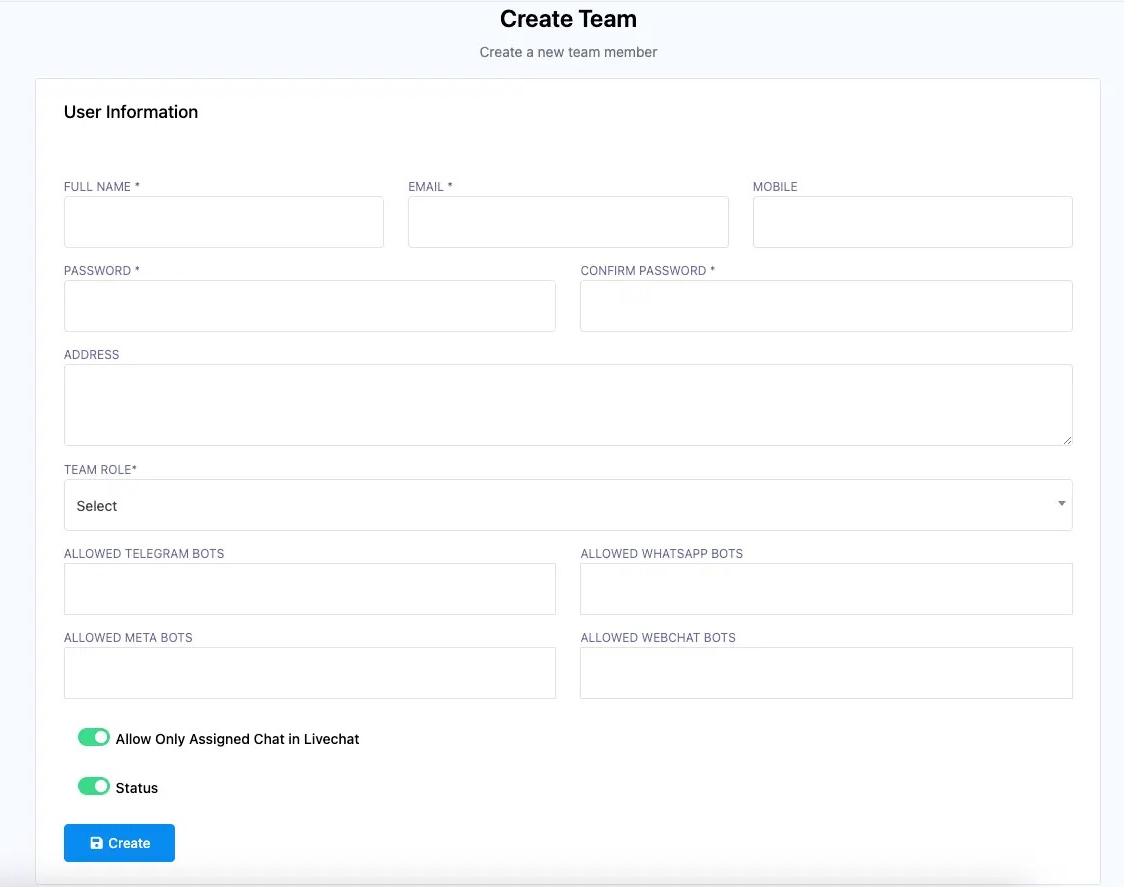This screenshot has height=887, width=1124.
Task: Disable the Status toggle switch
Action: 94,787
